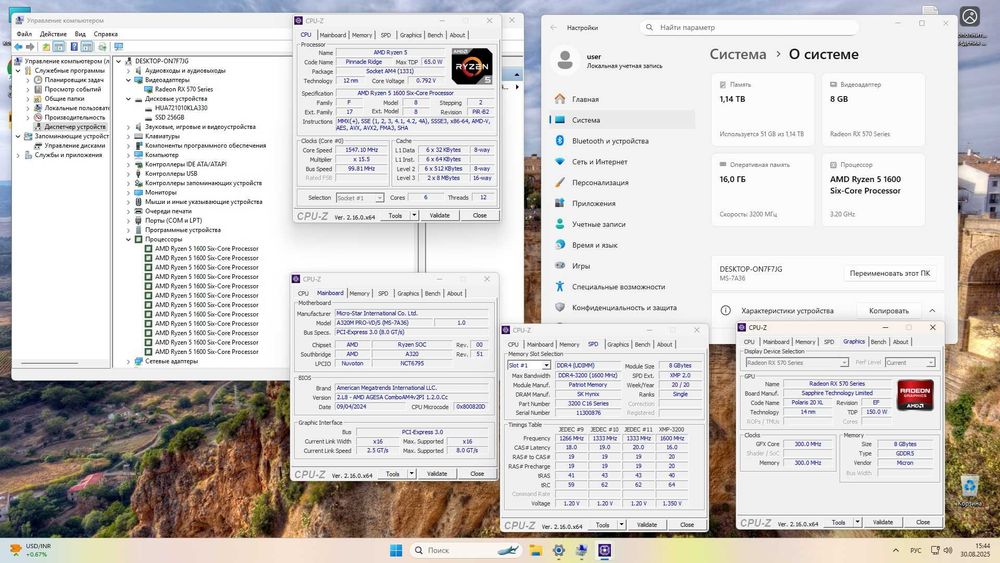This screenshot has width=1000, height=563.
Task: Click the Поиск search box on taskbar
Action: pos(465,550)
